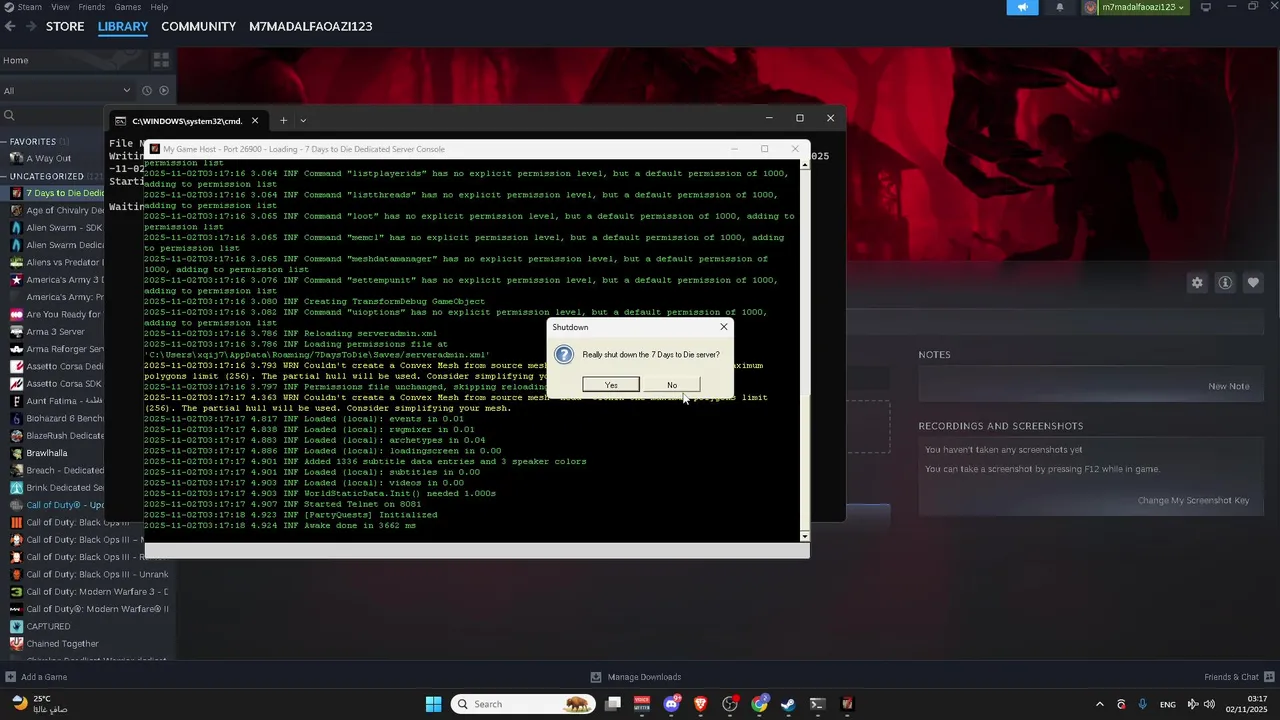Open the Steam announcements megaphone icon
Viewport: 1280px width, 720px height.
(x=1022, y=7)
